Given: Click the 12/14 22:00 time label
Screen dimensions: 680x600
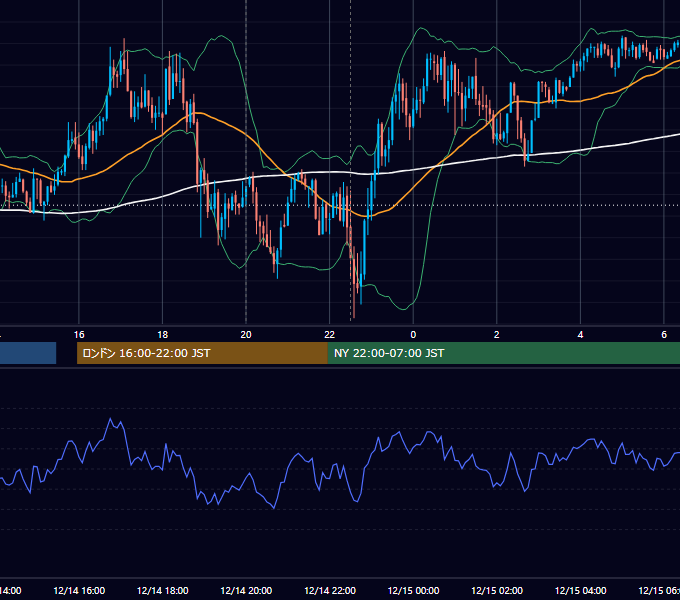Looking at the screenshot, I should 330,590.
